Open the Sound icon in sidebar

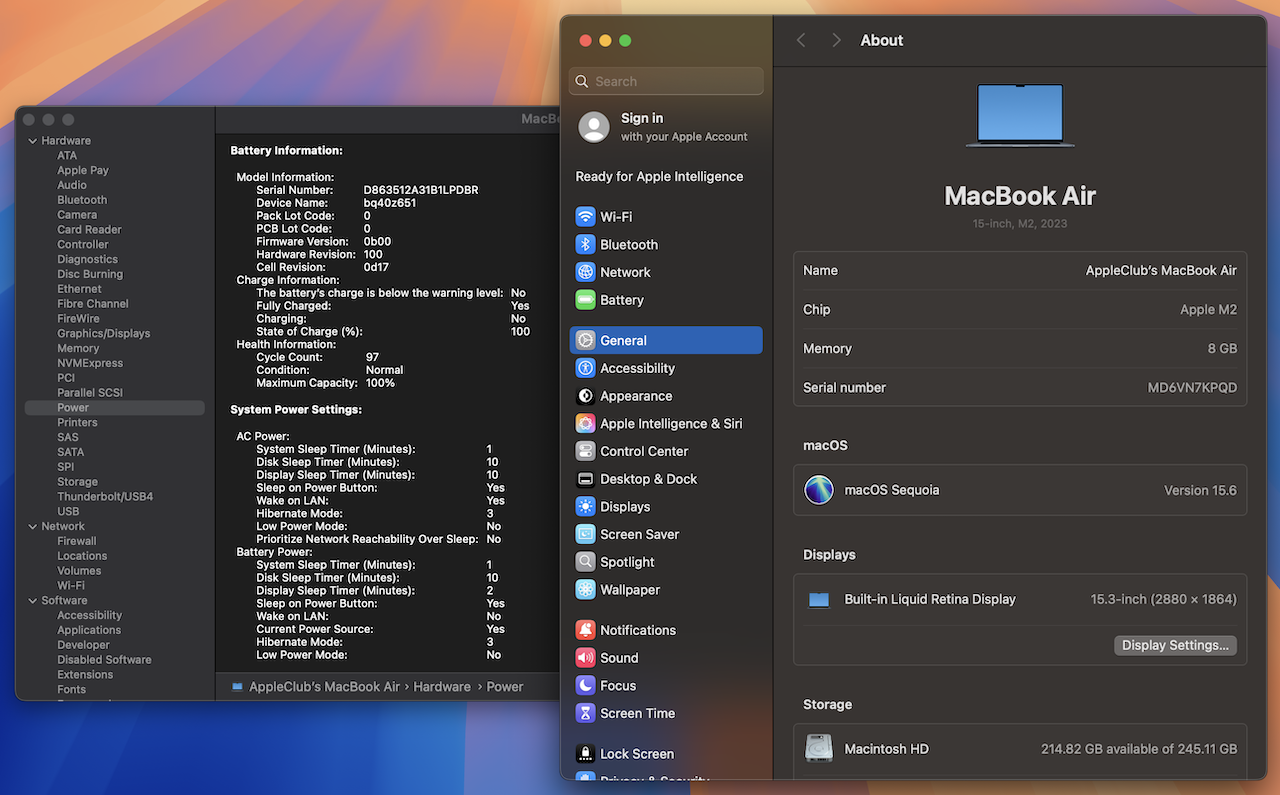click(x=586, y=658)
